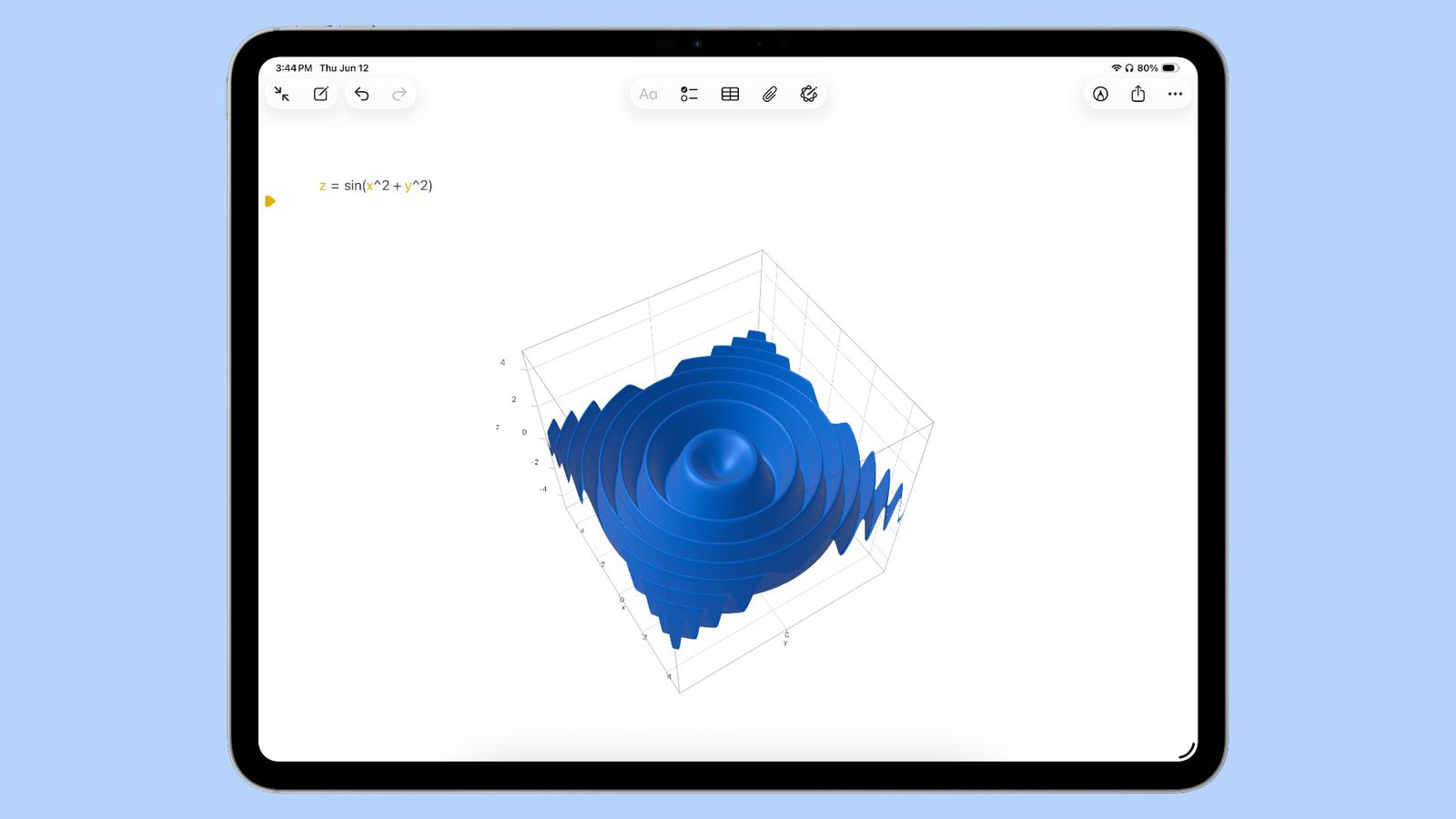Open text styles with the Aa icon
1456x819 pixels.
[648, 94]
